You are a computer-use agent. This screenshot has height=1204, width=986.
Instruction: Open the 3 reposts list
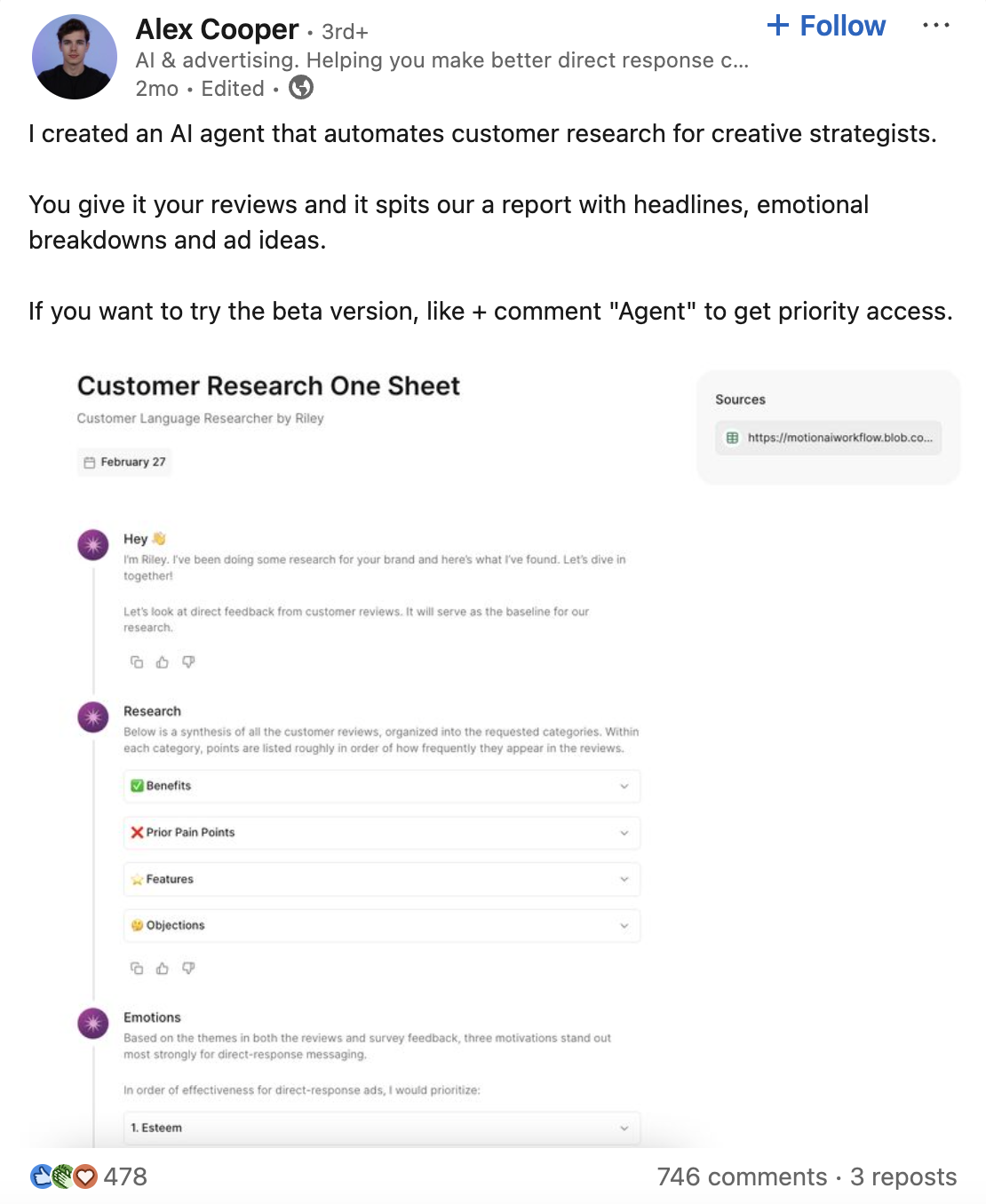click(903, 1177)
